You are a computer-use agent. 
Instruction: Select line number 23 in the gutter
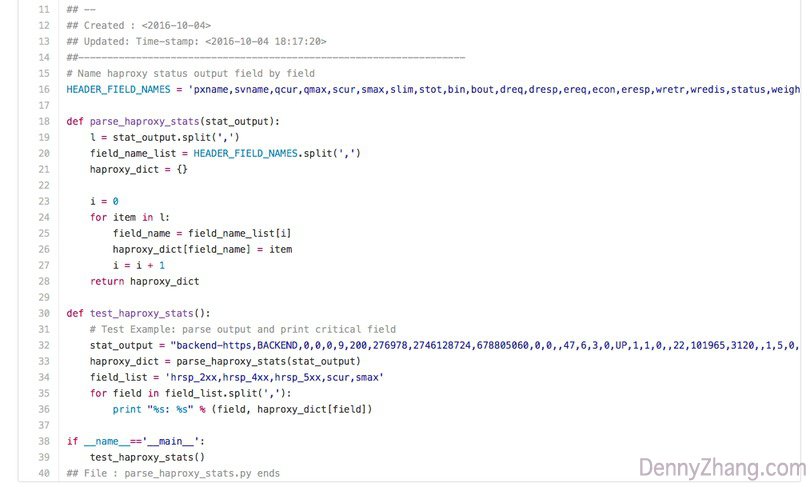click(43, 201)
